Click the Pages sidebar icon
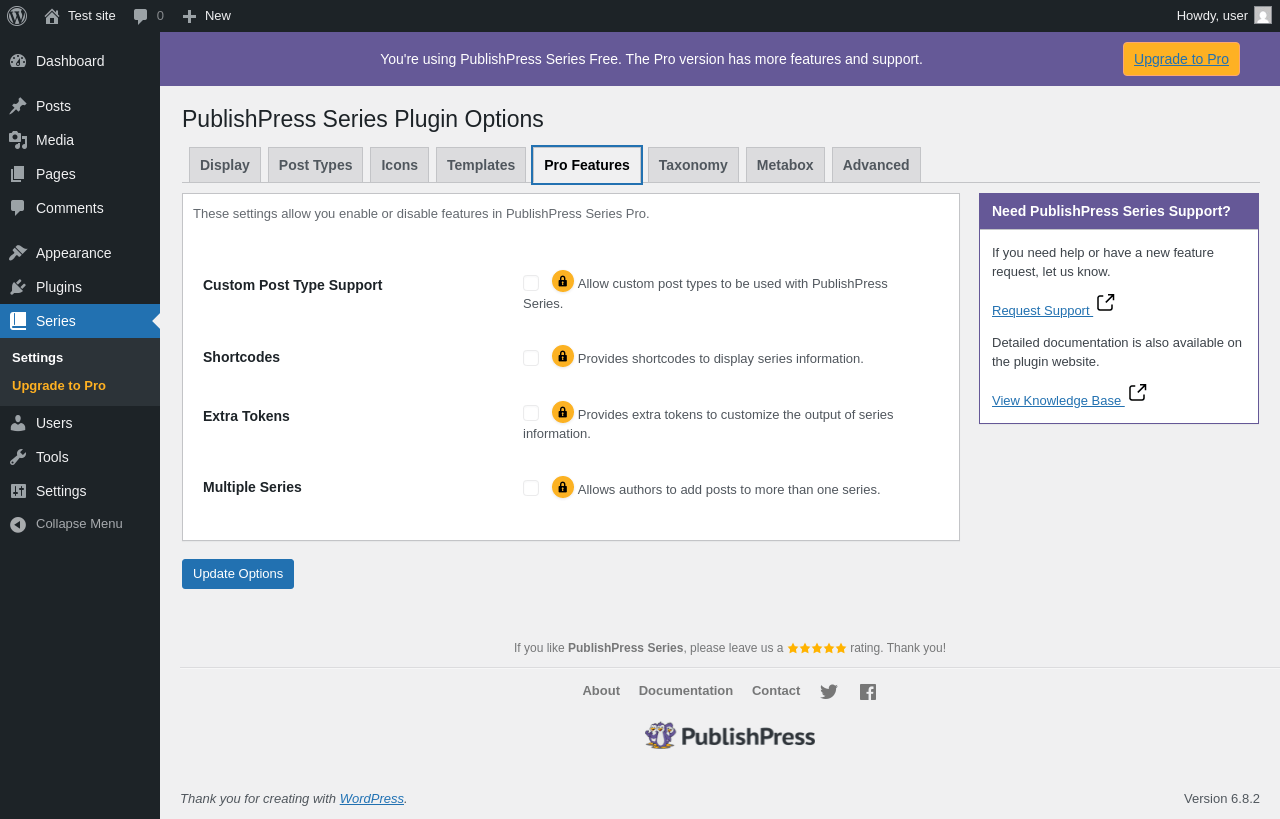Image resolution: width=1280 pixels, height=819 pixels. tap(18, 174)
